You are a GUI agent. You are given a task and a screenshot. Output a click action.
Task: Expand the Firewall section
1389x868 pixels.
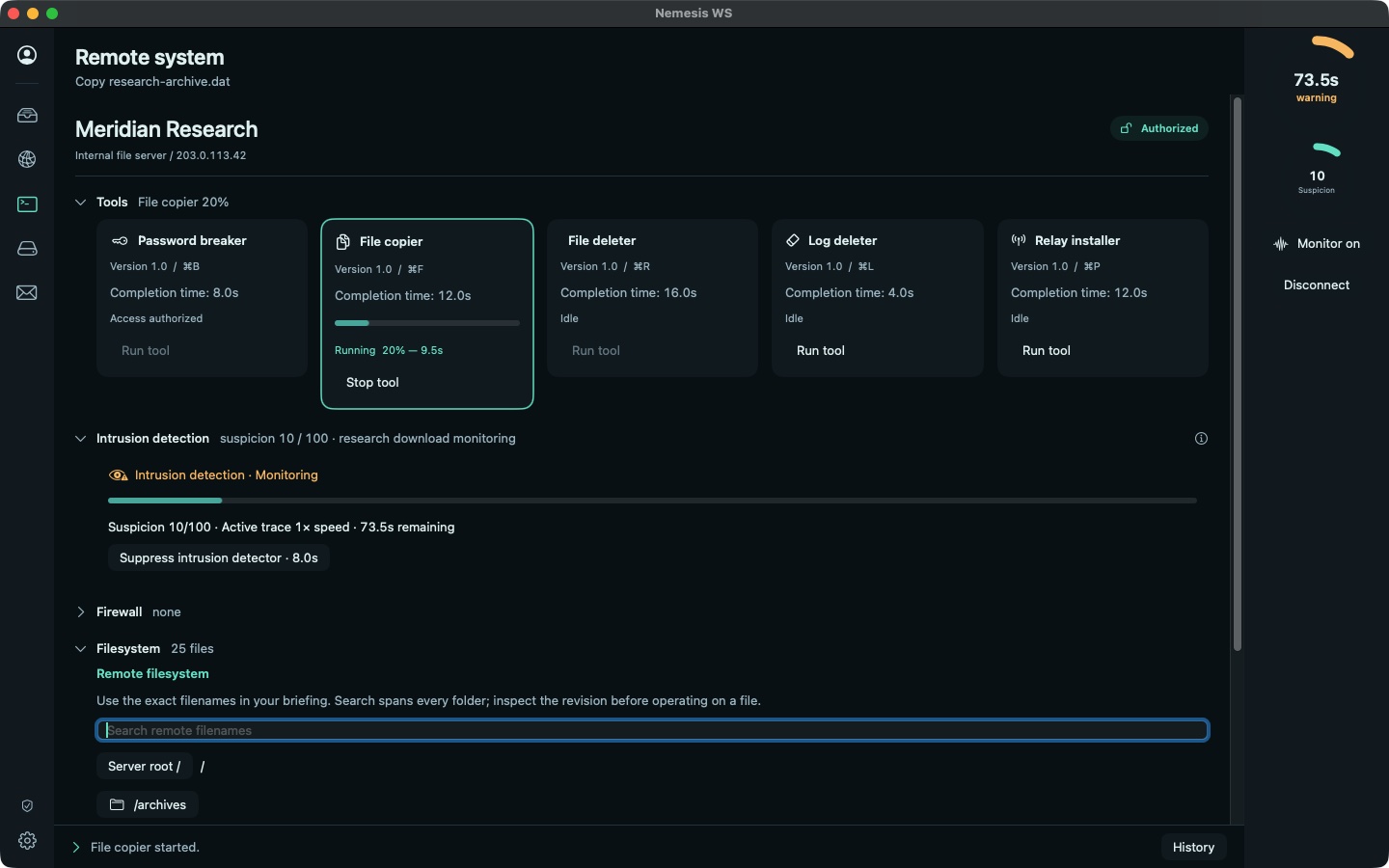point(81,611)
